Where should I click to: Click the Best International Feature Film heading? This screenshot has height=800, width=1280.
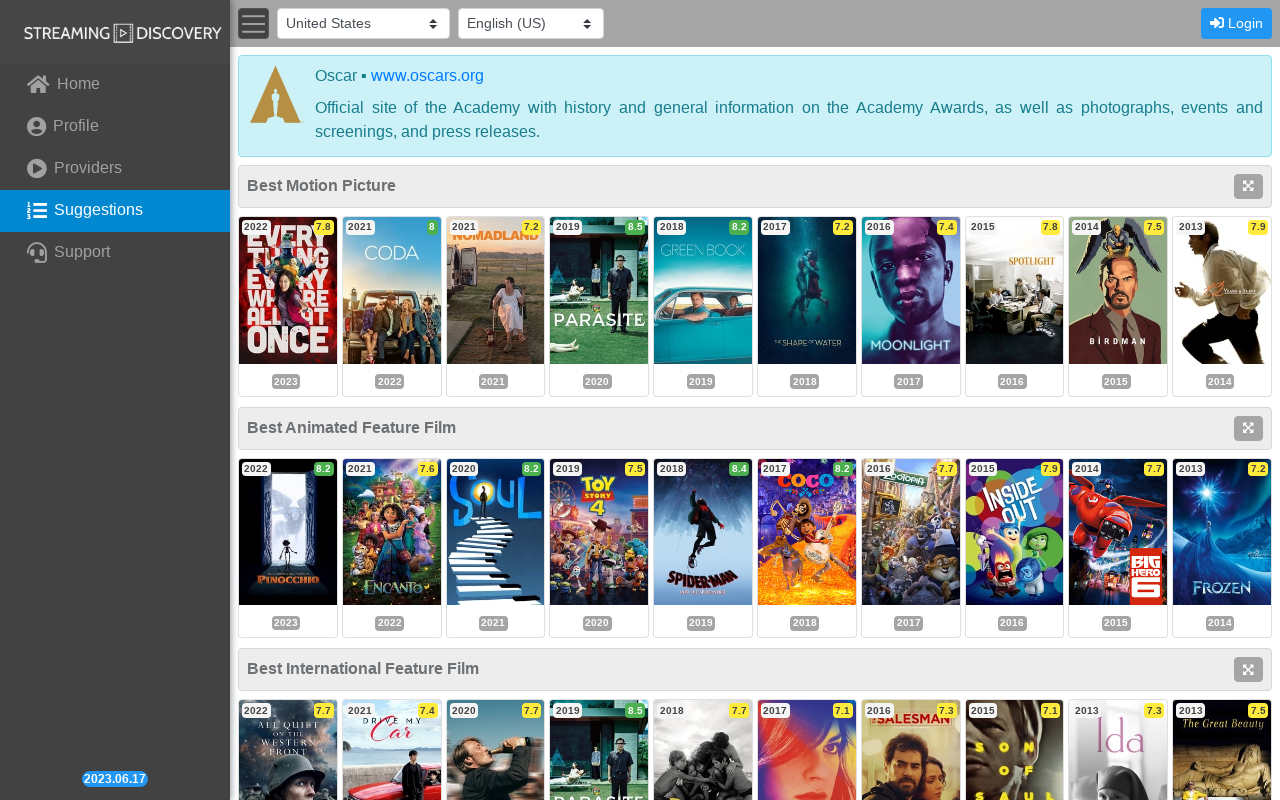coord(363,669)
